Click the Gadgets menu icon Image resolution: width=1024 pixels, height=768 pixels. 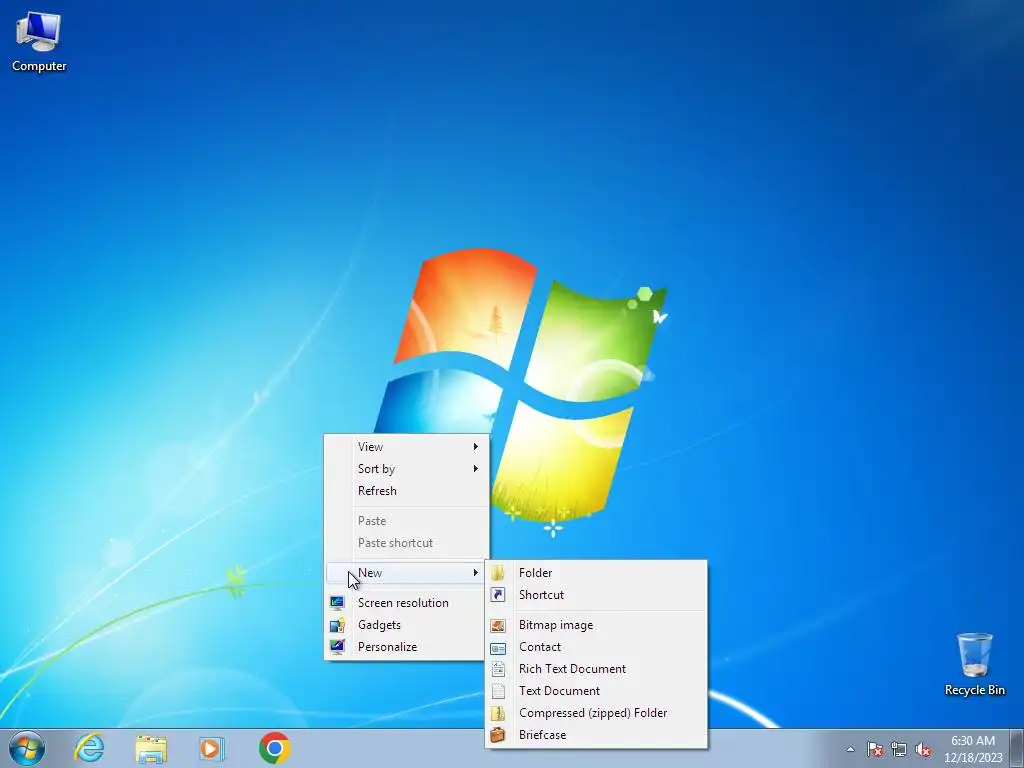337,625
